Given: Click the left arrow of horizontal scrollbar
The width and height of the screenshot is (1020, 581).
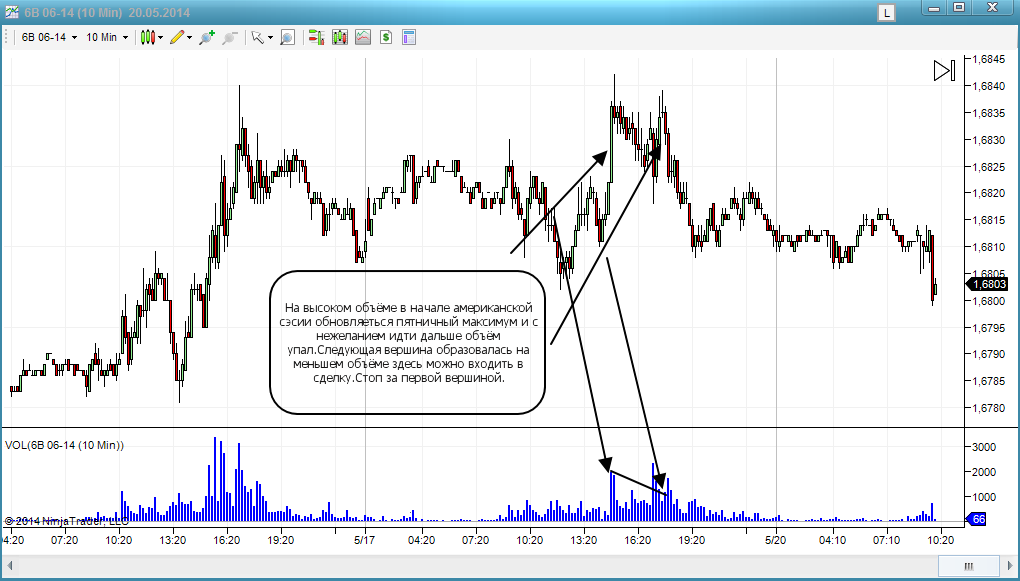Looking at the screenshot, I should point(10,565).
